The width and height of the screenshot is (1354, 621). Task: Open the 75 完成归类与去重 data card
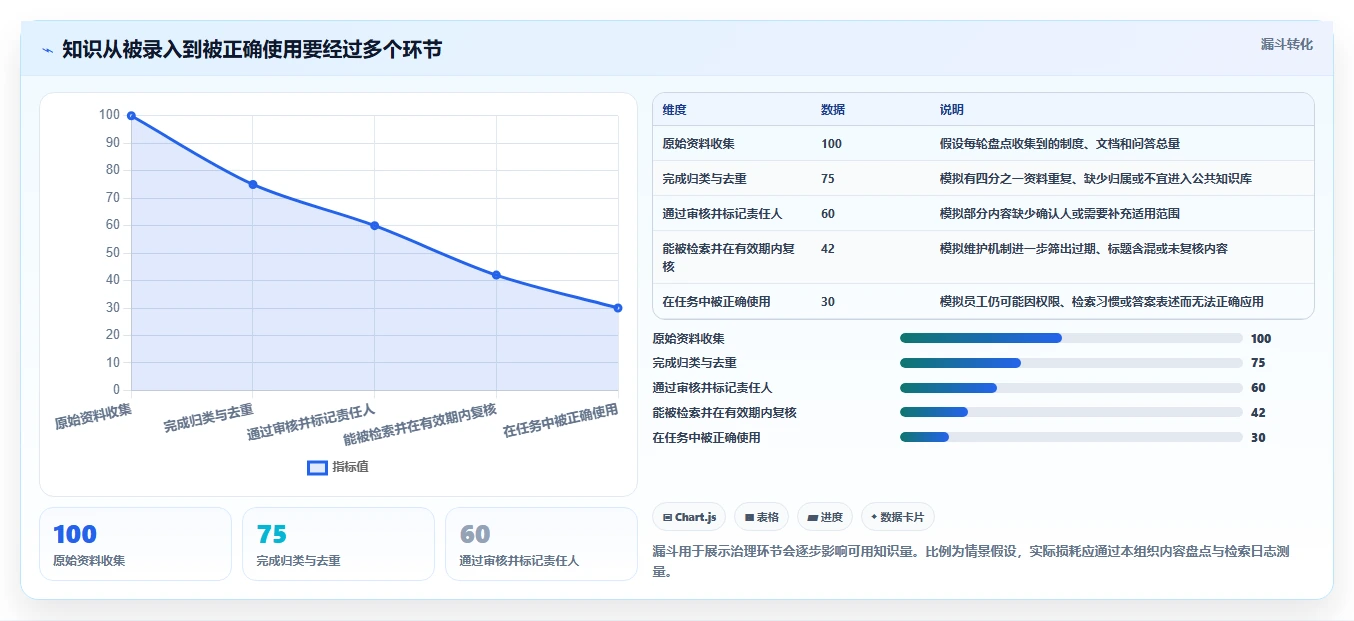pyautogui.click(x=338, y=544)
